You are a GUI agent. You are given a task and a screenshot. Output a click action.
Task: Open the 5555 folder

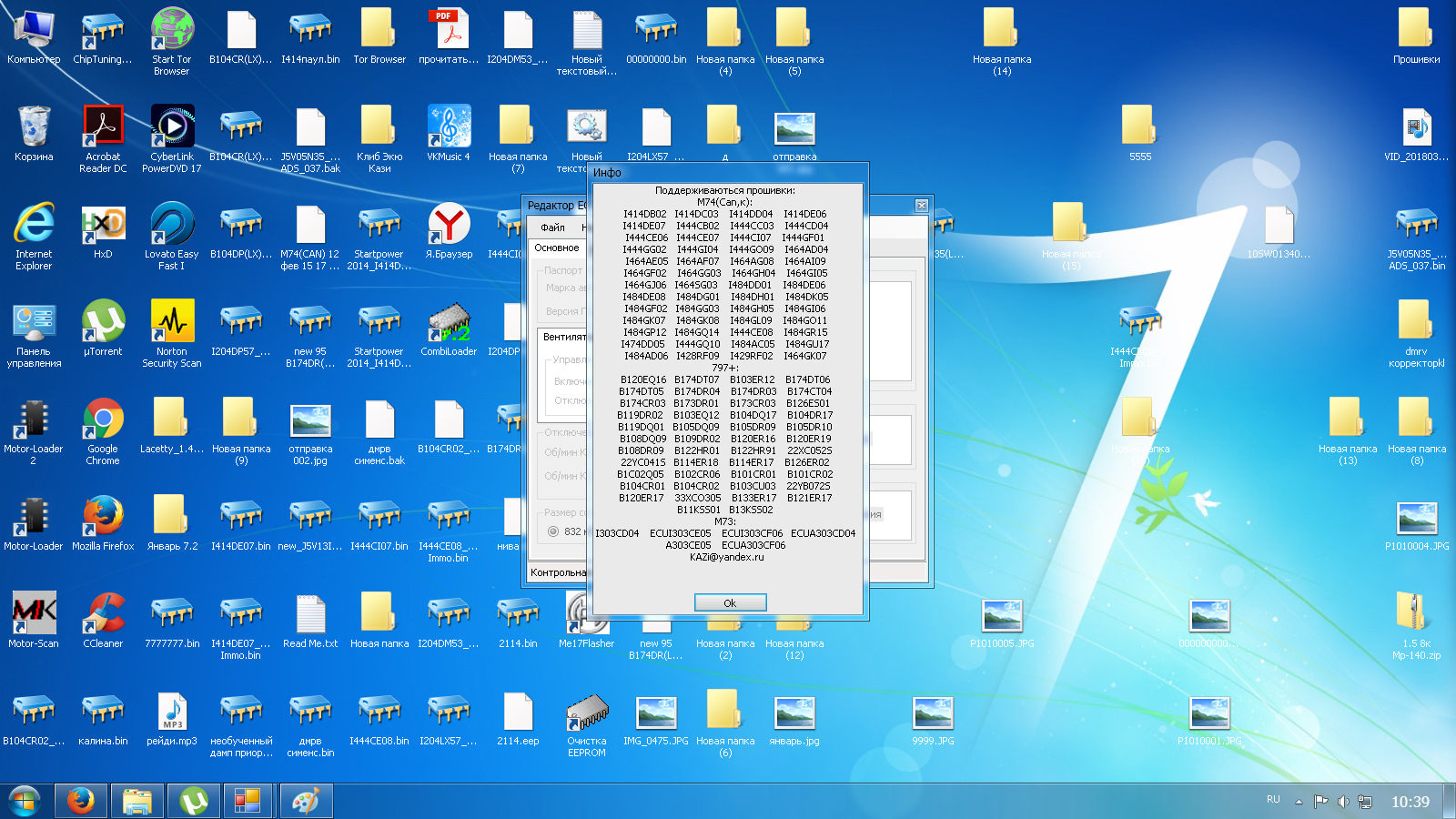click(1140, 135)
